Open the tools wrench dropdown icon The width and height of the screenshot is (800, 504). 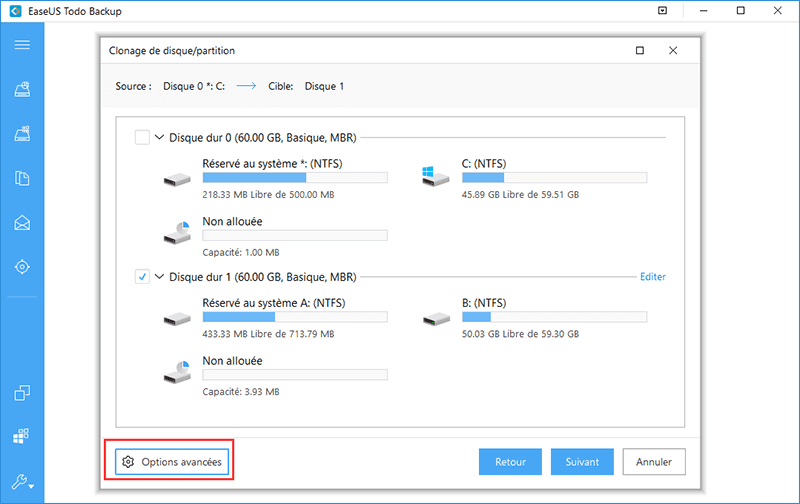pyautogui.click(x=22, y=482)
